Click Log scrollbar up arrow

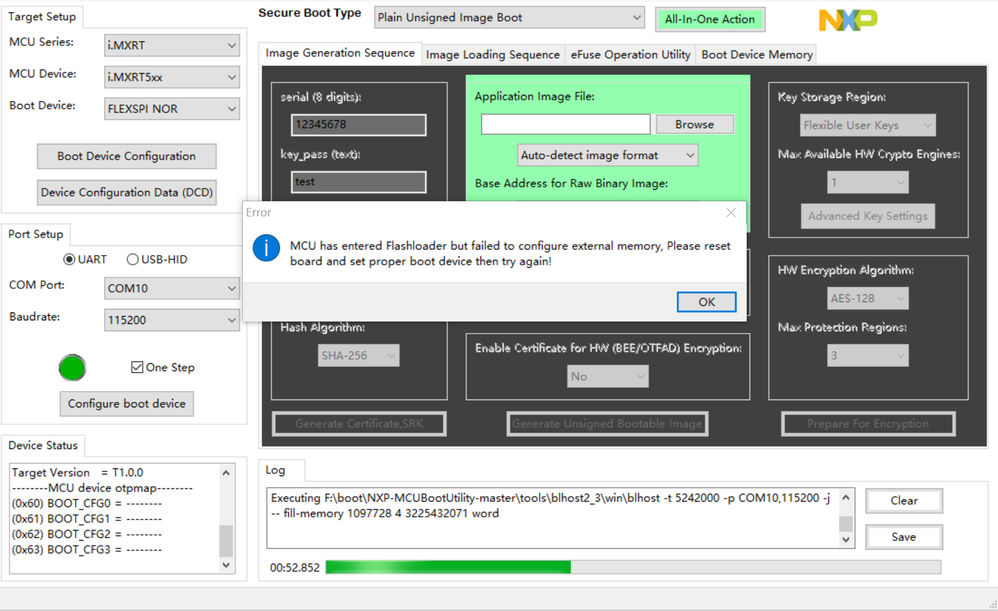click(x=846, y=498)
